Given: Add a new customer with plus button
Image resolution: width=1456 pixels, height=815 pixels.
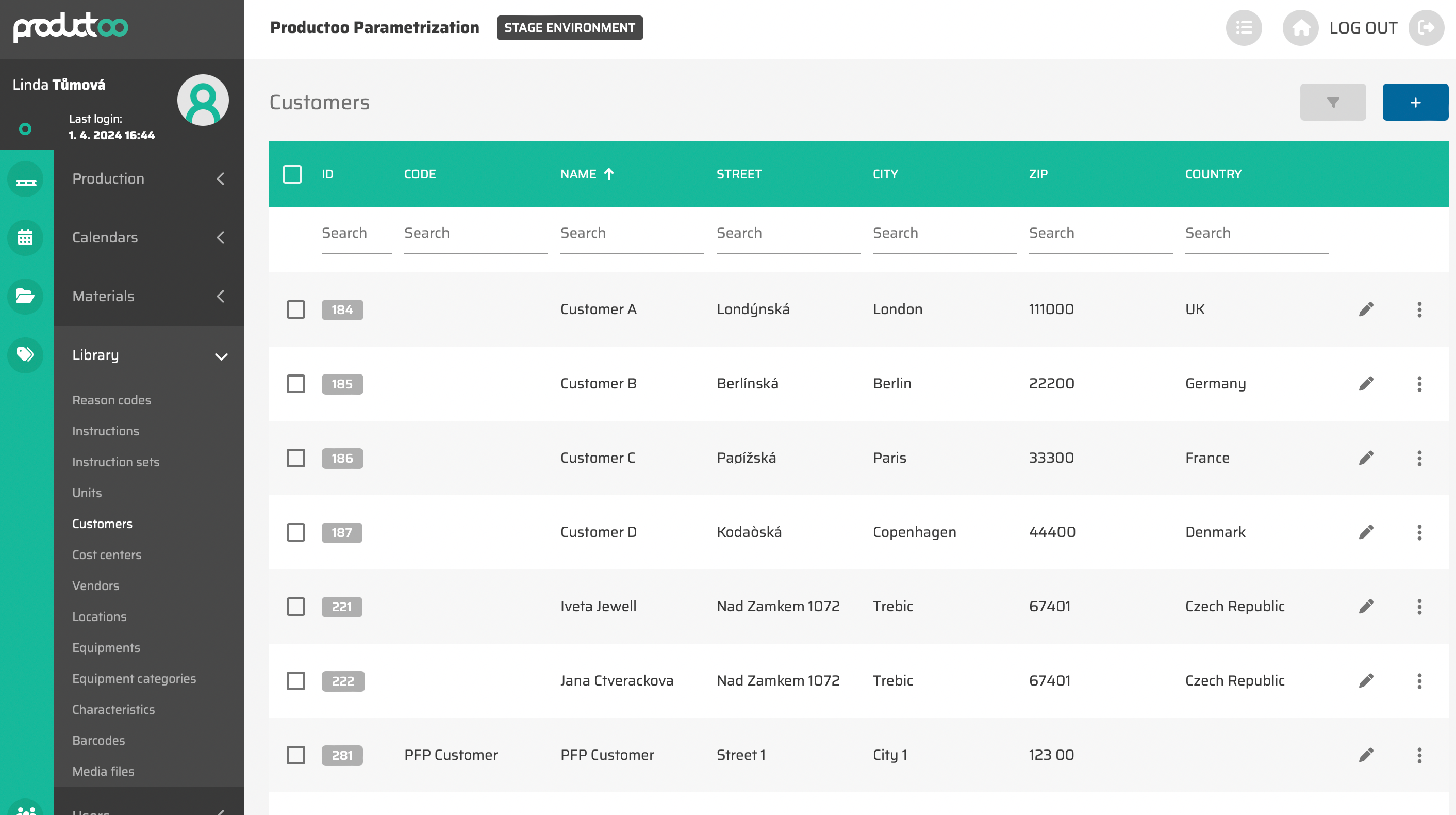Looking at the screenshot, I should 1415,102.
